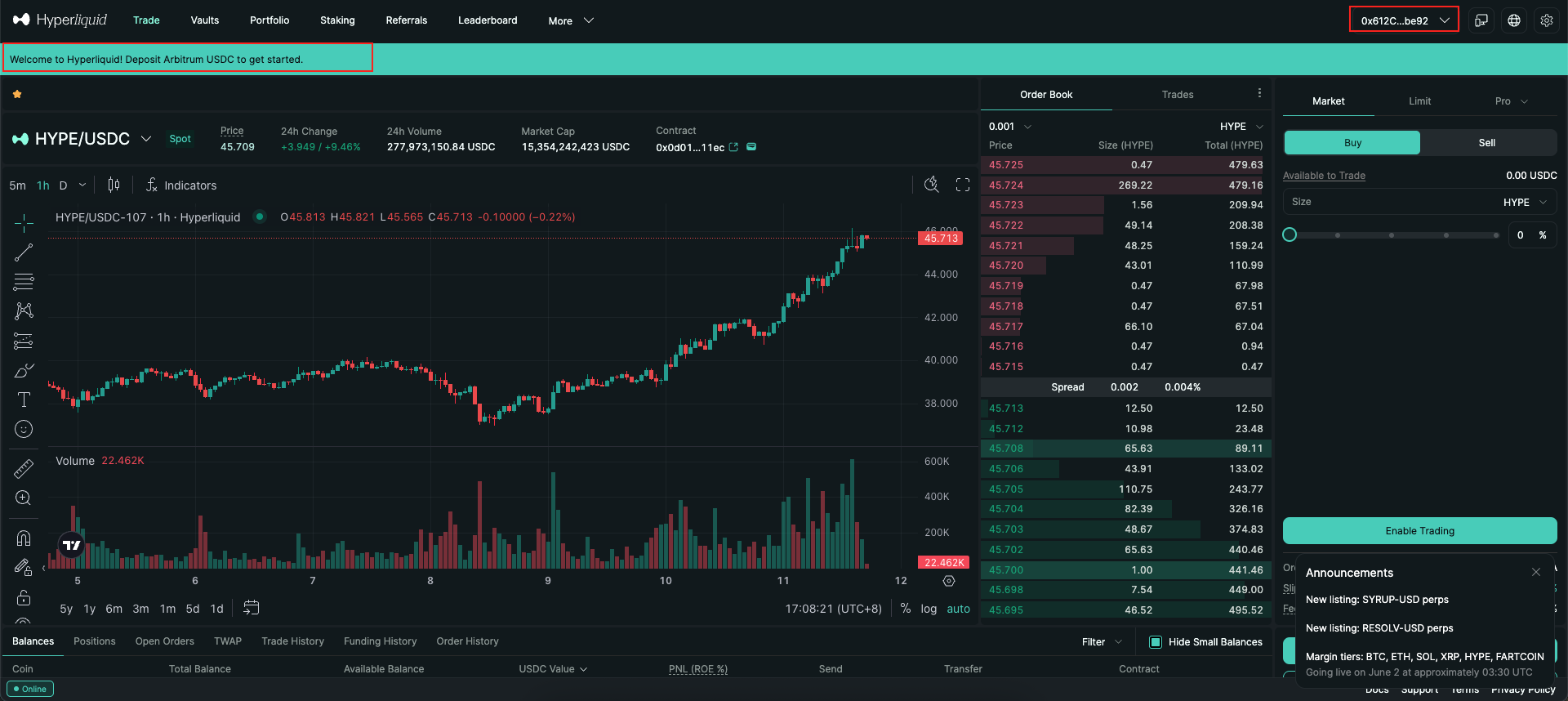This screenshot has width=1568, height=701.
Task: Click the TradingView logo on chart
Action: coord(72,545)
